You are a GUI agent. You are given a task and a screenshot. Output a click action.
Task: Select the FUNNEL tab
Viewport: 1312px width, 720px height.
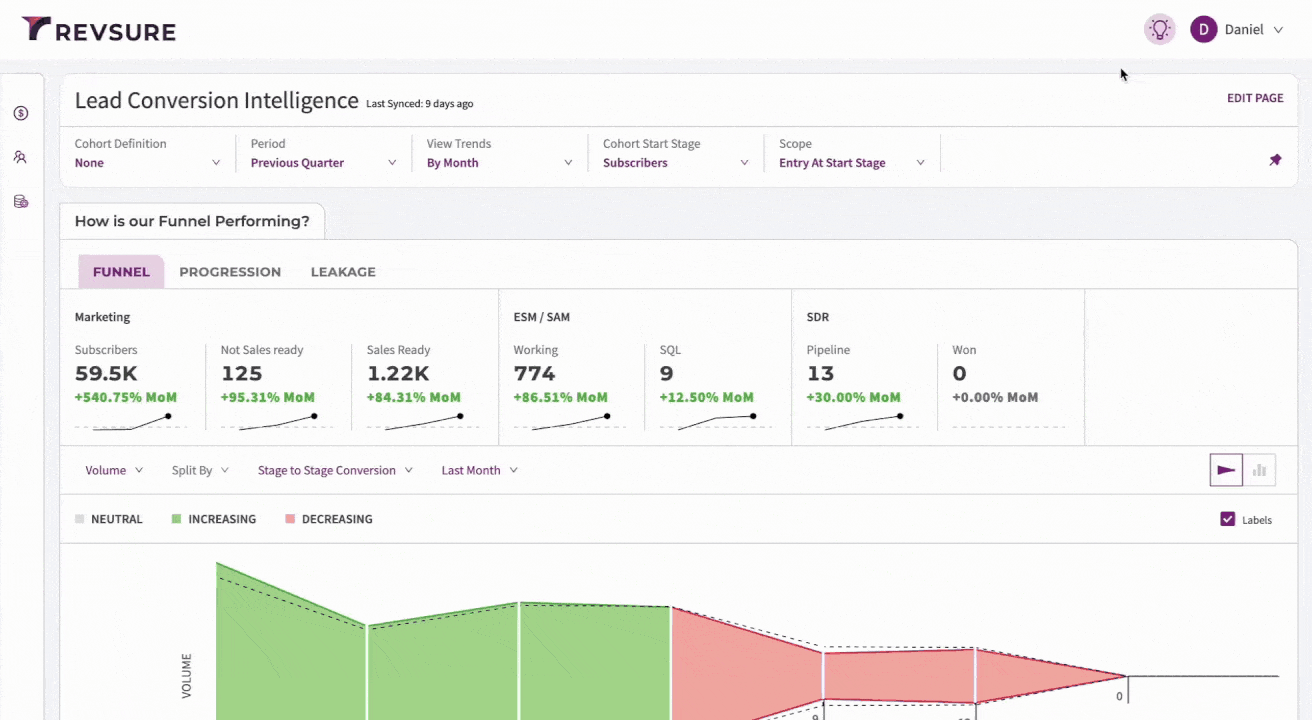(121, 272)
